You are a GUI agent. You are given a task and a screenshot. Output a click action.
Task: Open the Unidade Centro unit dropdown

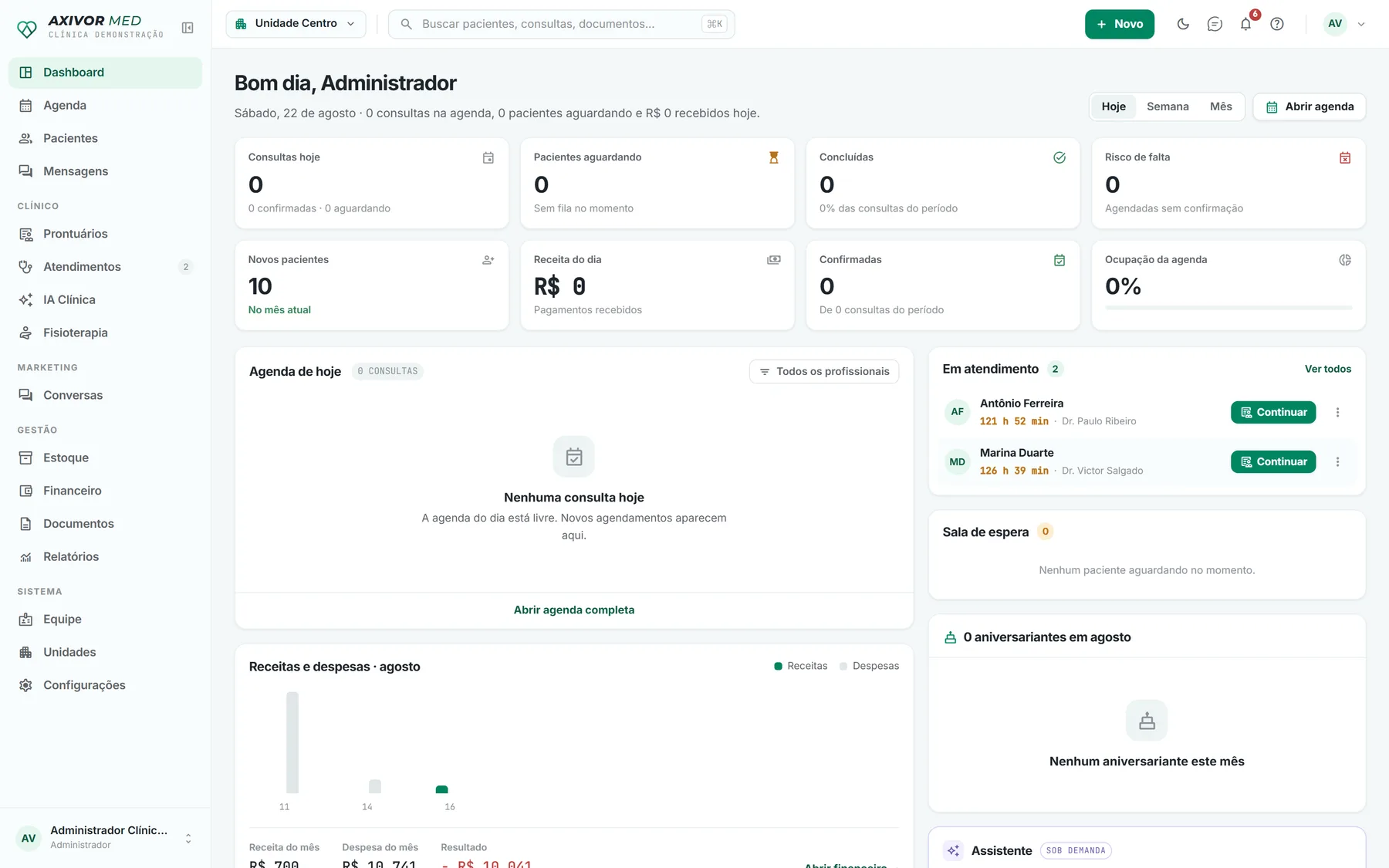(296, 24)
